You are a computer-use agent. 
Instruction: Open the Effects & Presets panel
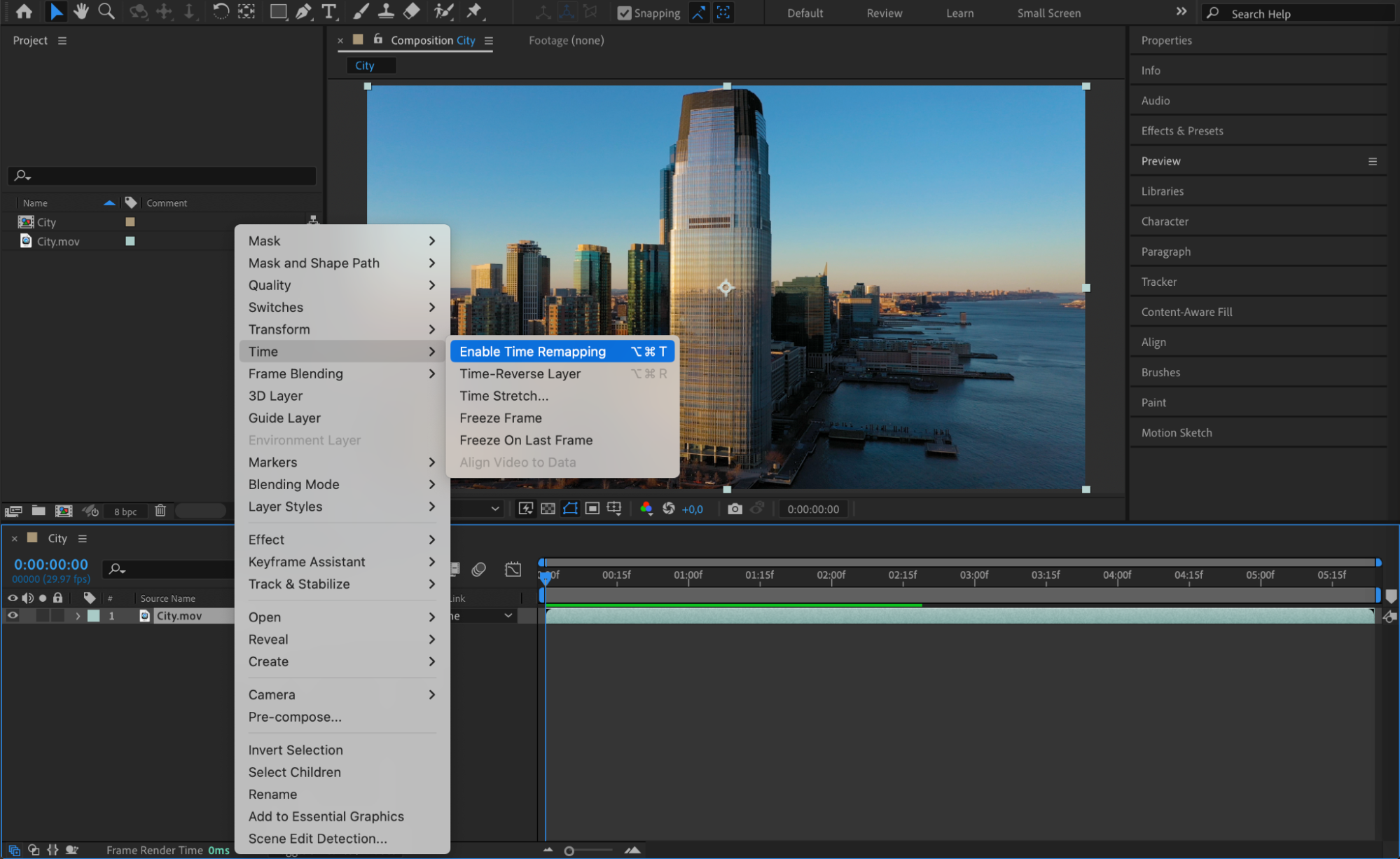point(1181,131)
